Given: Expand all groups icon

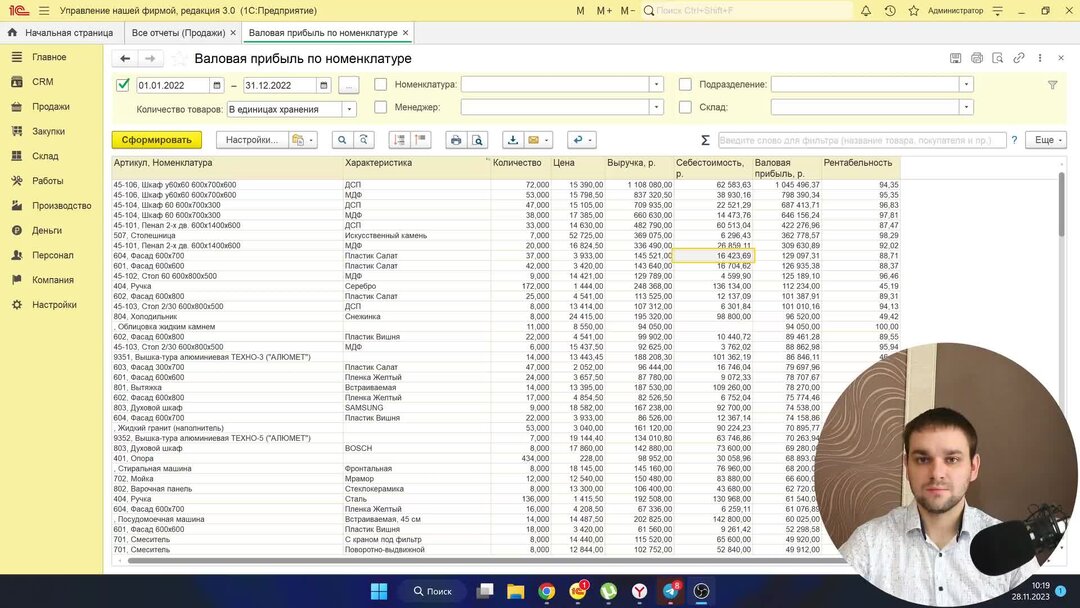Looking at the screenshot, I should [x=399, y=140].
